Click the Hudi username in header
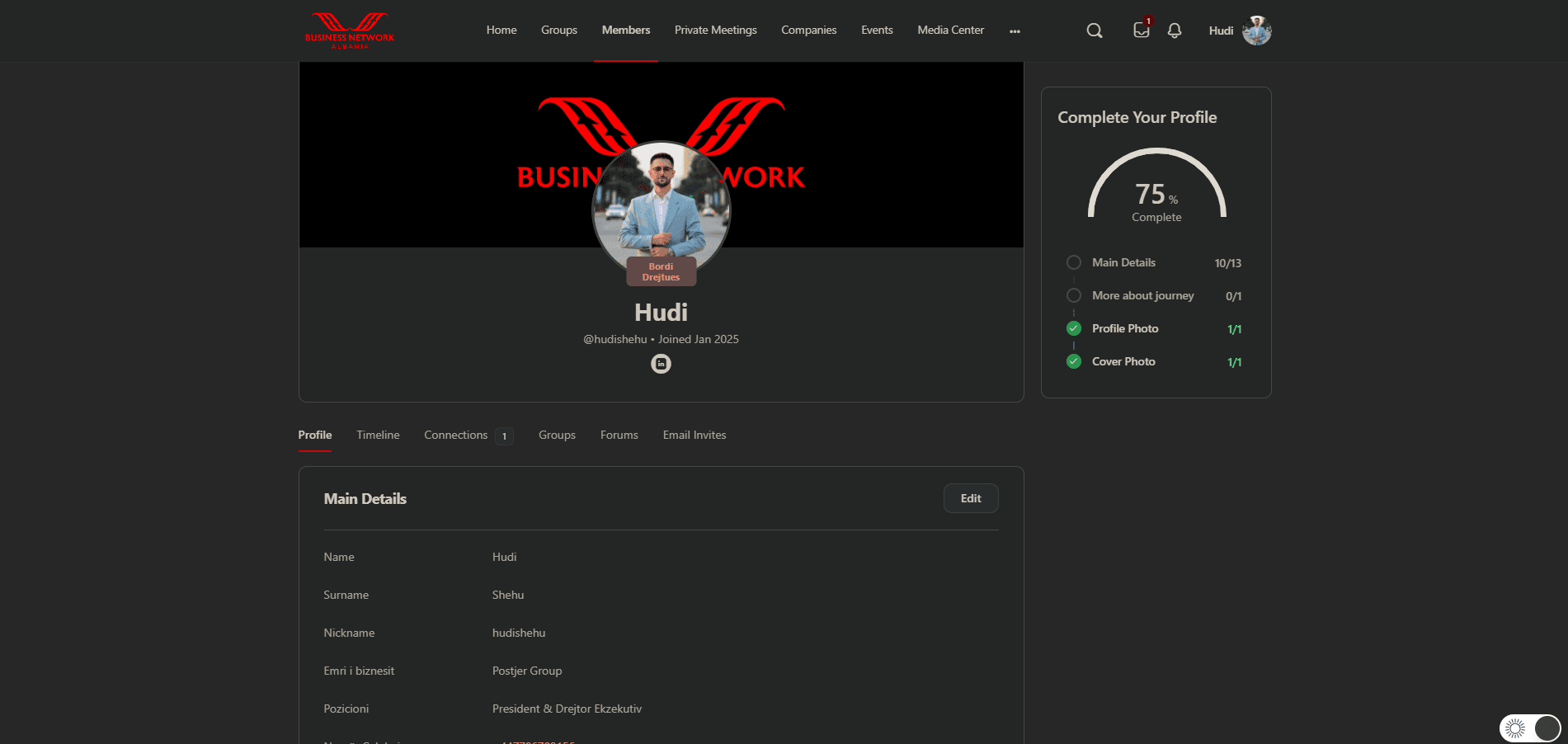The height and width of the screenshot is (744, 1568). click(x=1221, y=31)
